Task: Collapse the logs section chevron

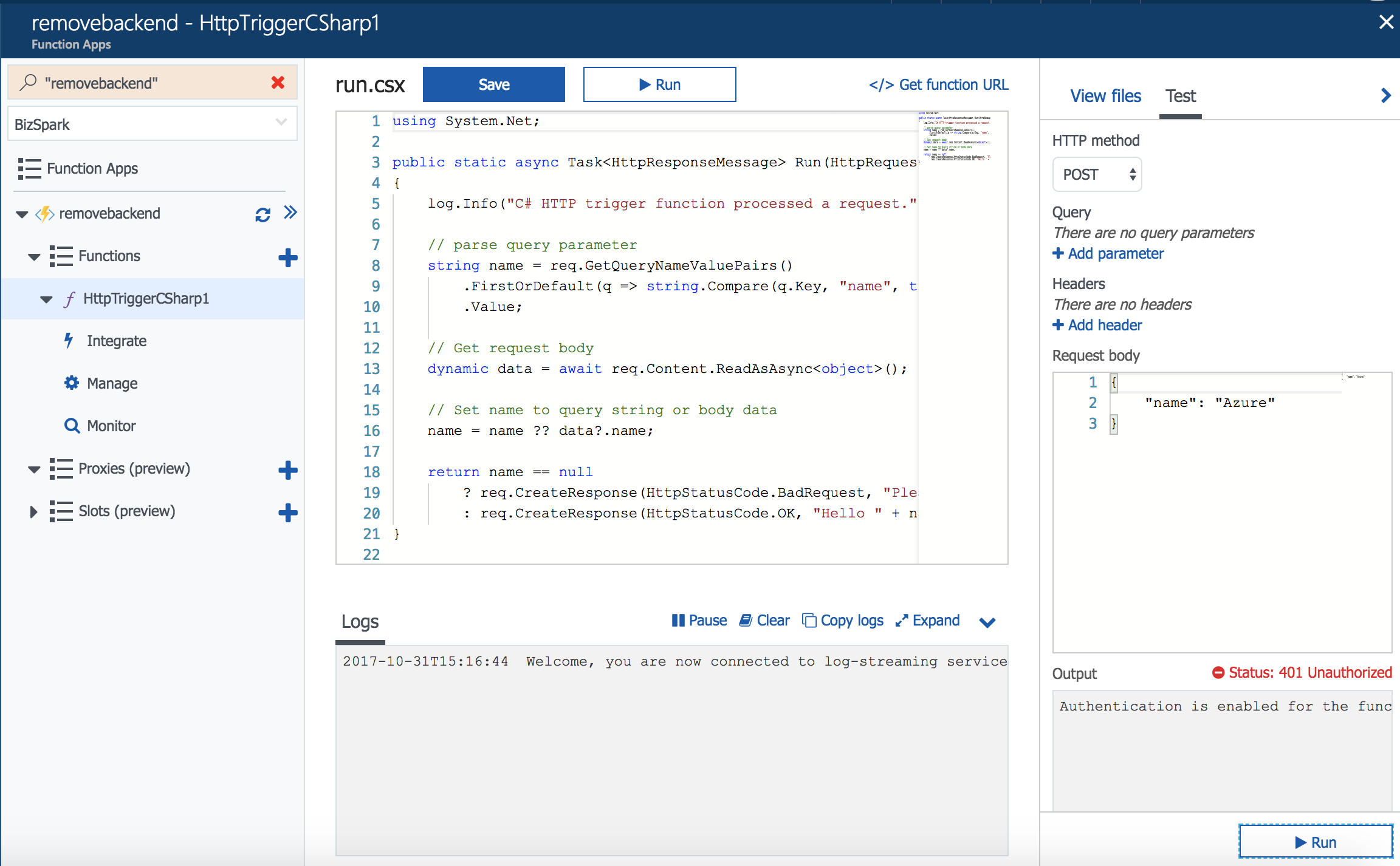Action: (x=987, y=622)
